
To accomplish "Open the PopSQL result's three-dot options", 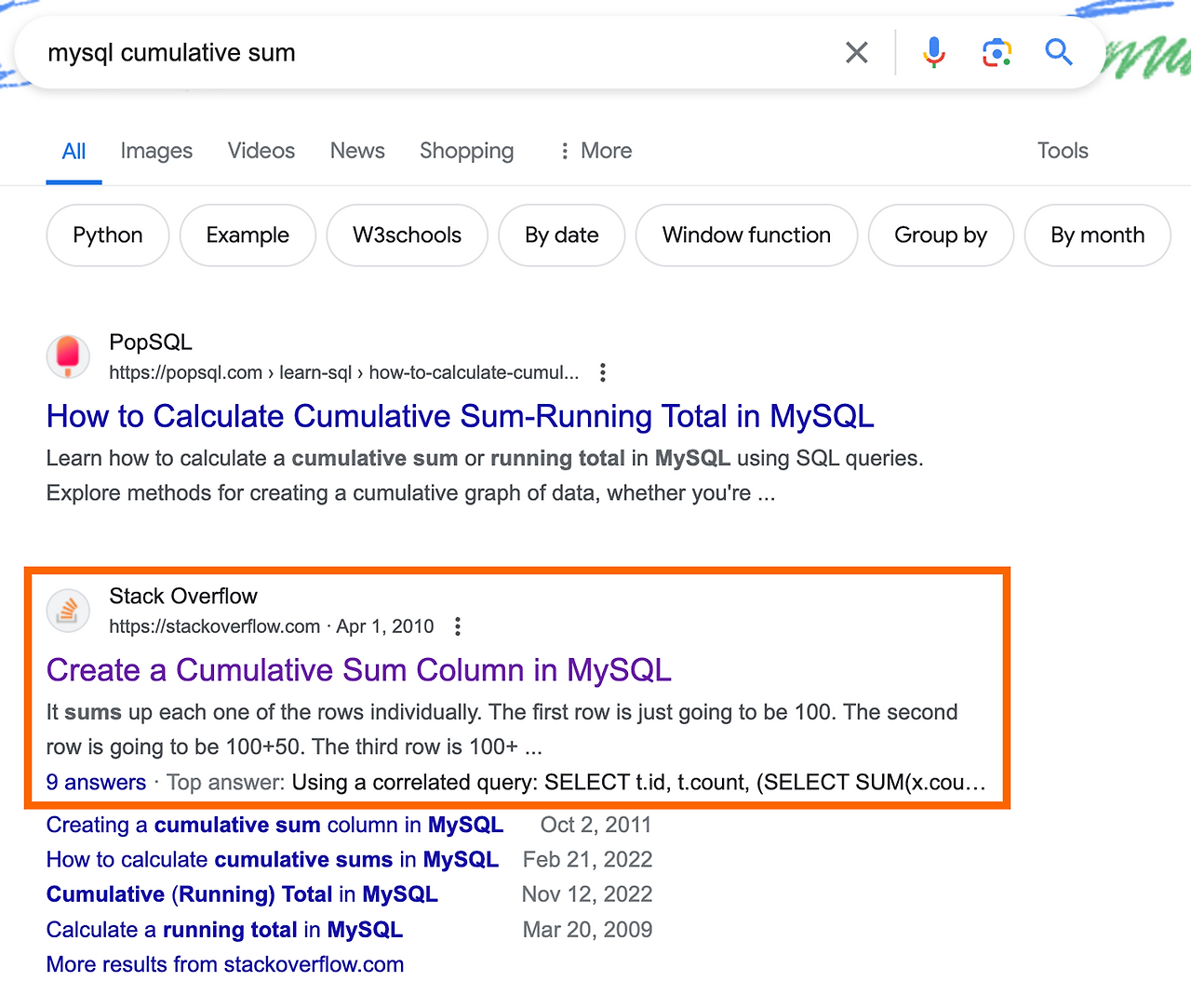I will pyautogui.click(x=603, y=372).
